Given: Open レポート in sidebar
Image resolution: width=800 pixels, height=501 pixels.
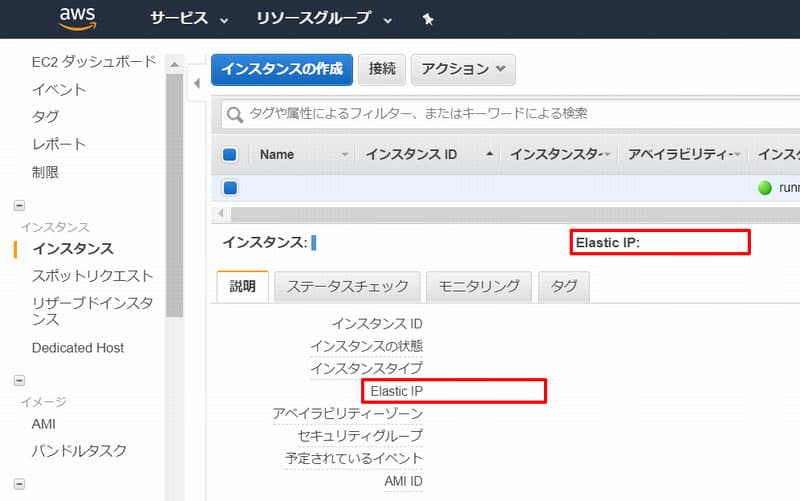Looking at the screenshot, I should pos(59,144).
